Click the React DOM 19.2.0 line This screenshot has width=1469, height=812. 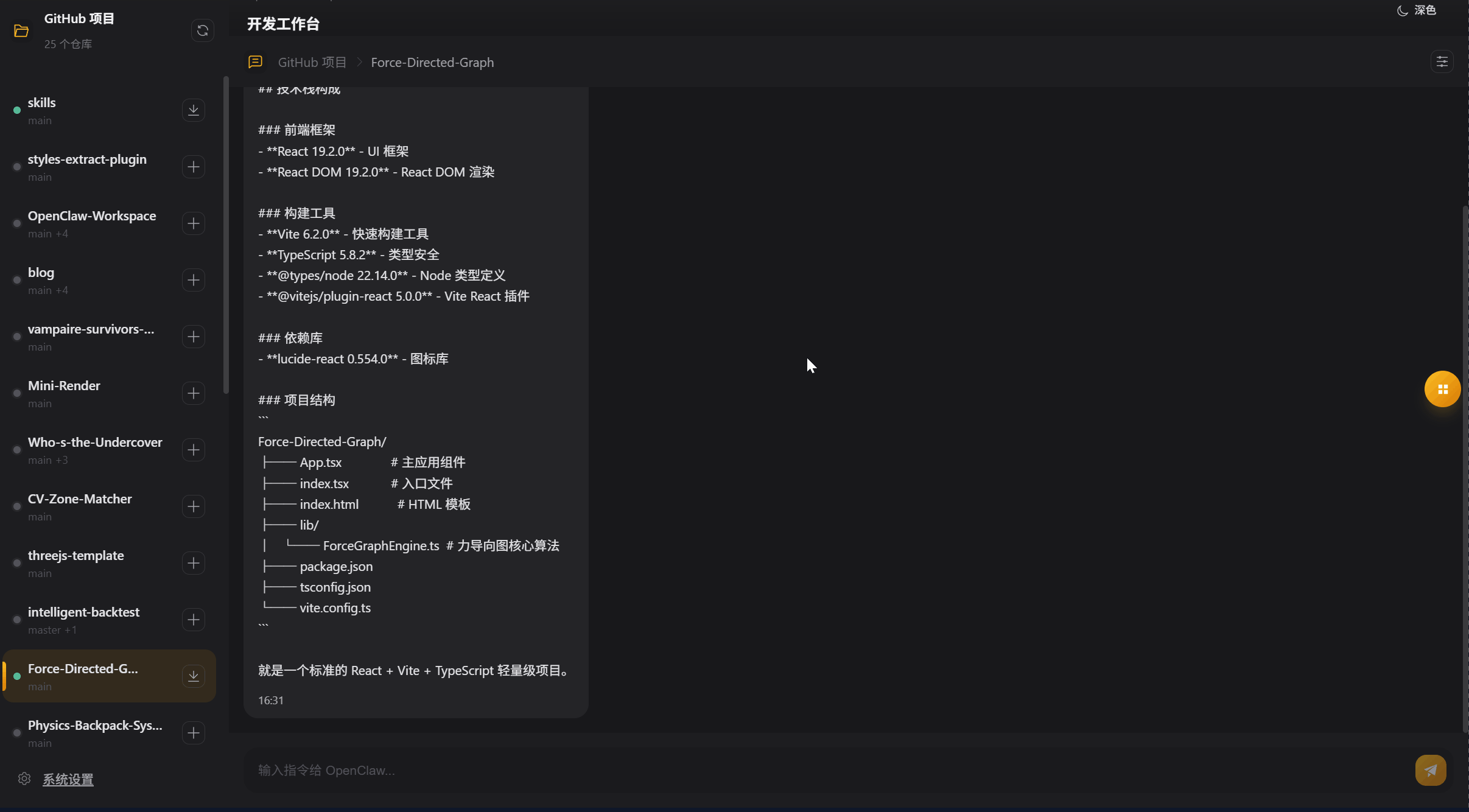[376, 172]
